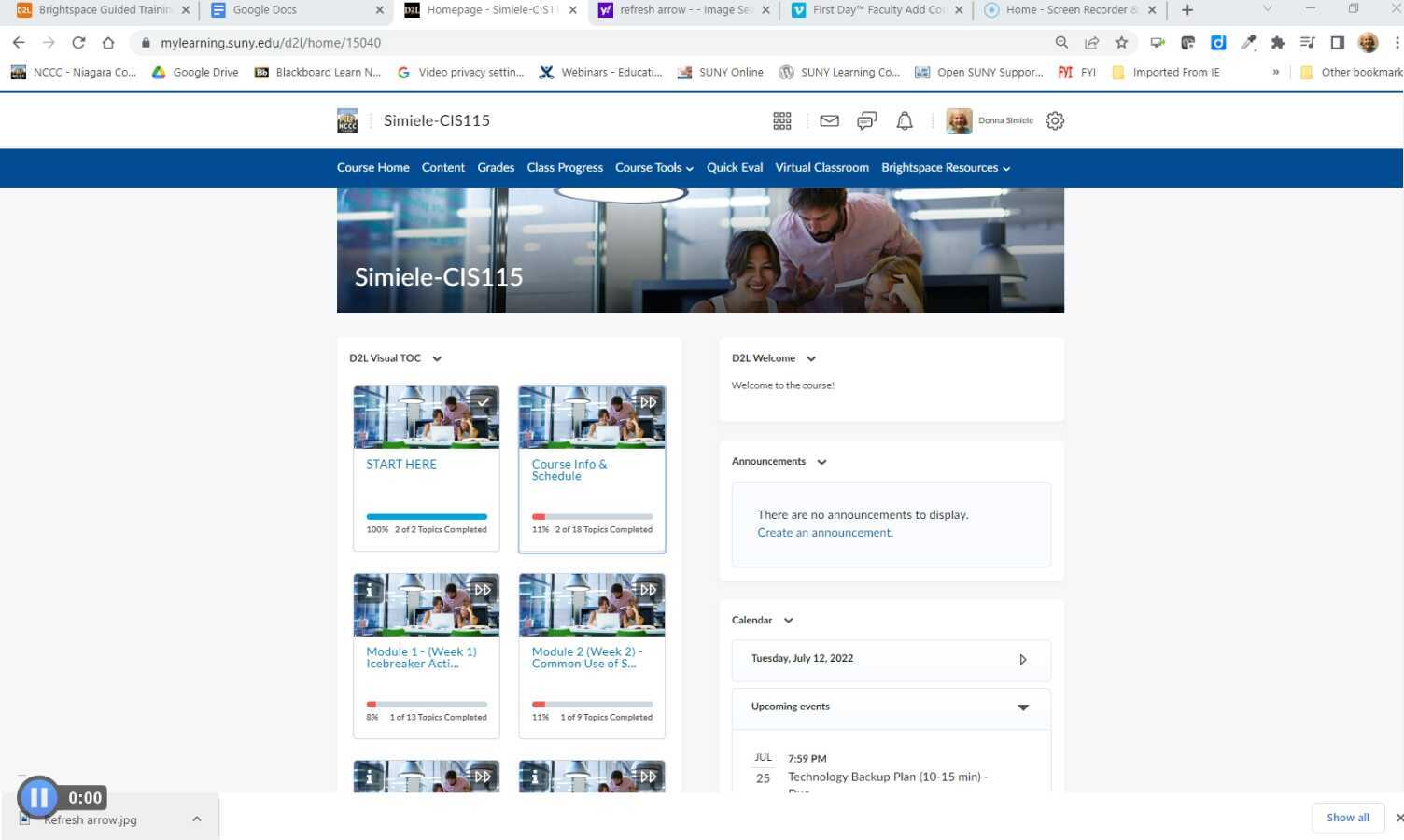Open the Course Tools dropdown menu
The height and width of the screenshot is (840, 1404).
pyautogui.click(x=653, y=168)
